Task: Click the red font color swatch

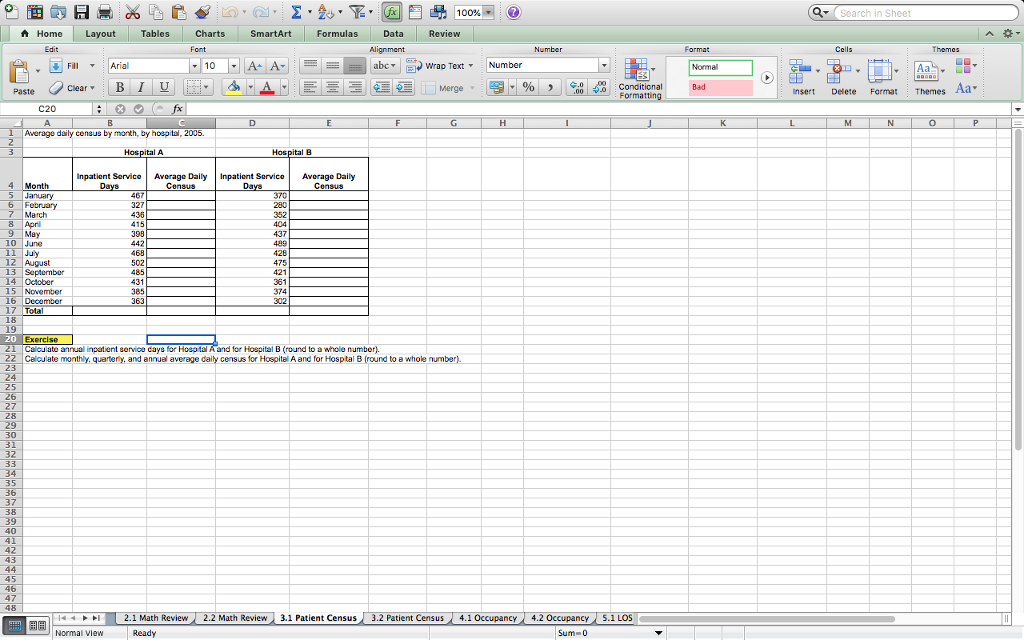Action: tap(267, 87)
